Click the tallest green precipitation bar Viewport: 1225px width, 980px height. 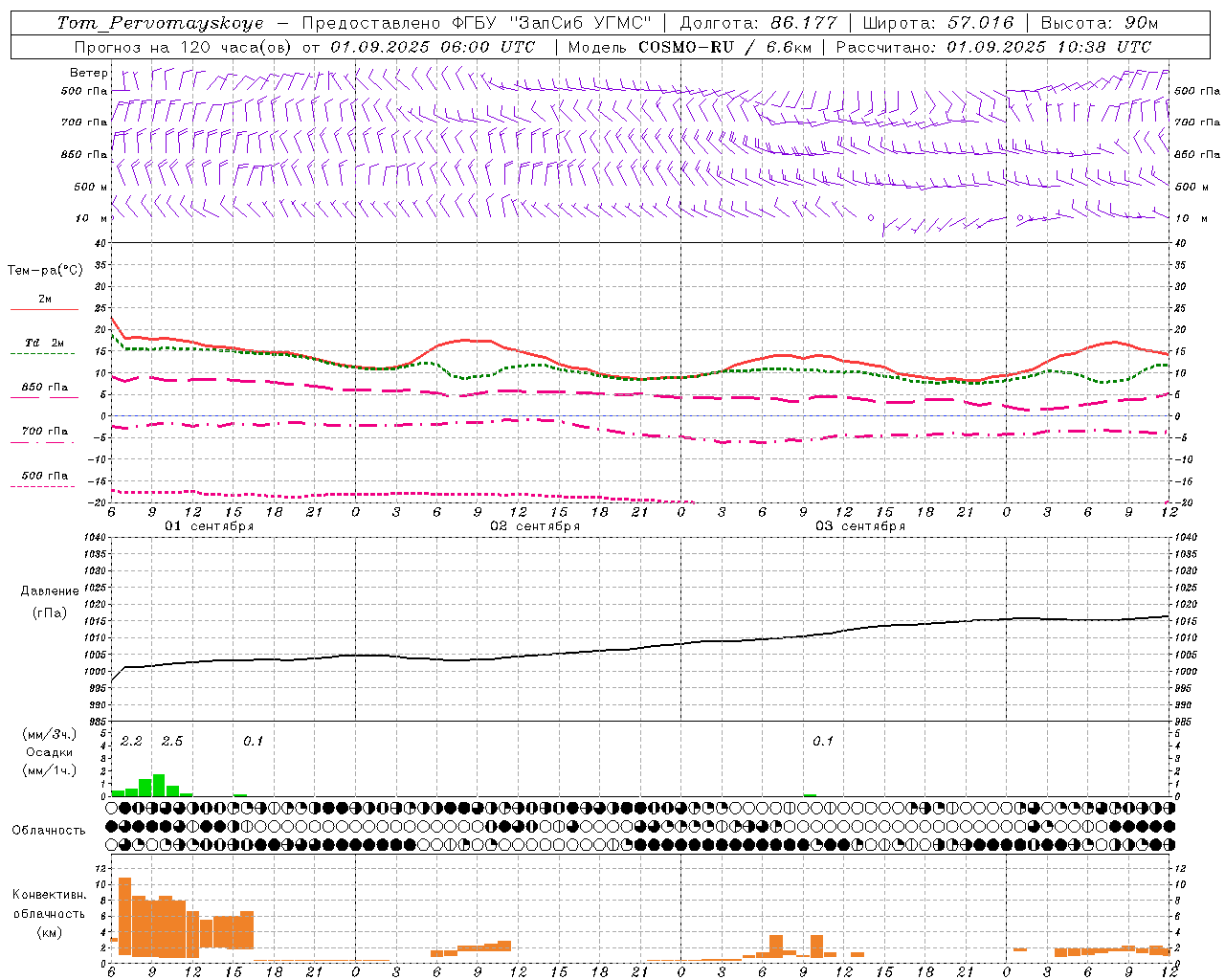[159, 785]
